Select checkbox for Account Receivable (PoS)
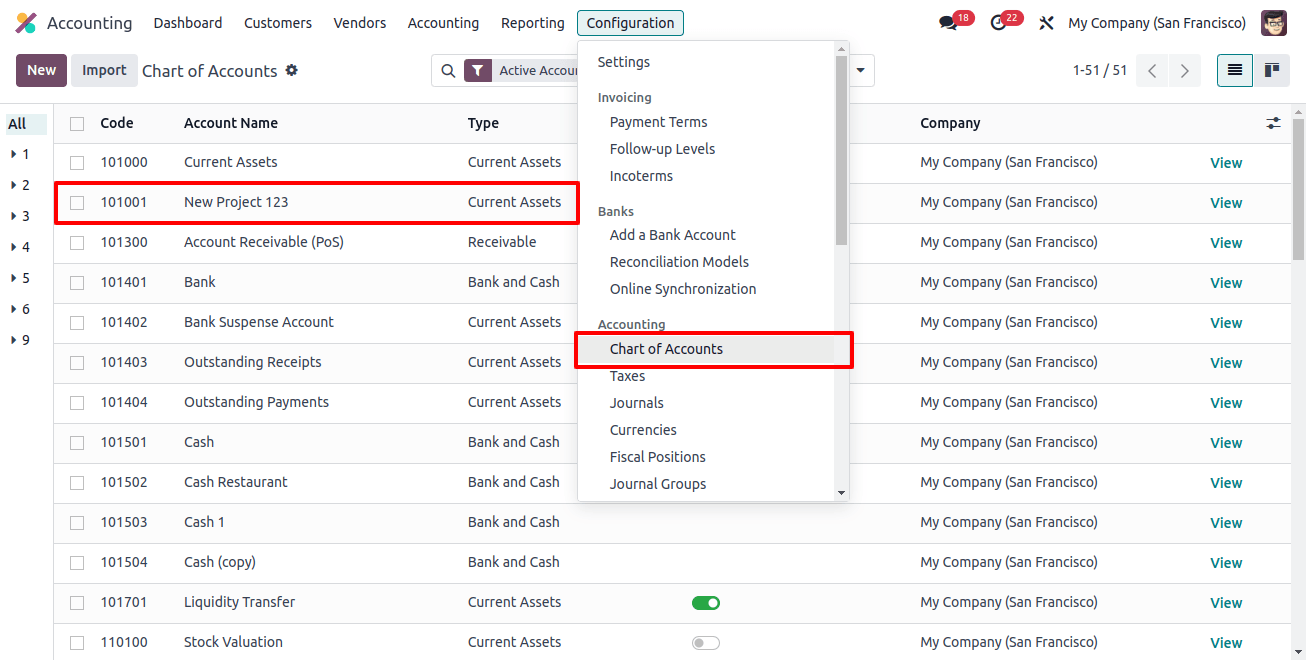This screenshot has width=1306, height=660. (77, 243)
